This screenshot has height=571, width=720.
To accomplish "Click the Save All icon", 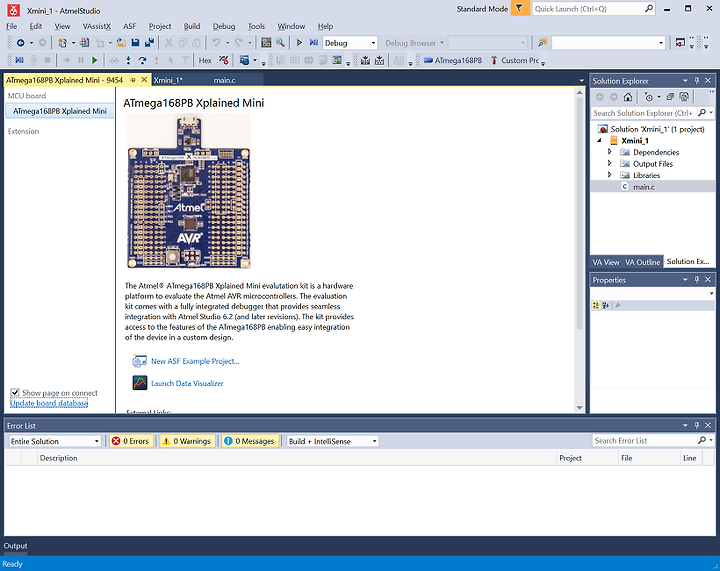I will point(149,43).
